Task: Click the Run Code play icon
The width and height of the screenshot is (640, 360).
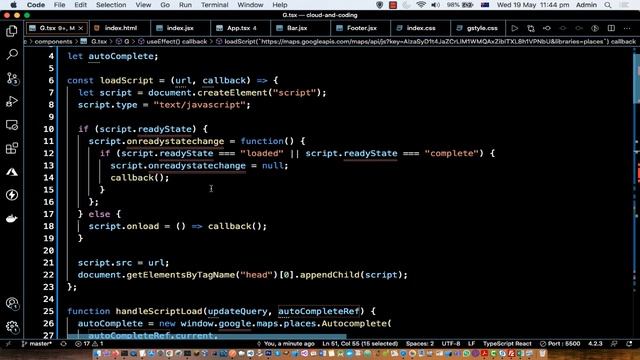Action: pyautogui.click(x=515, y=28)
